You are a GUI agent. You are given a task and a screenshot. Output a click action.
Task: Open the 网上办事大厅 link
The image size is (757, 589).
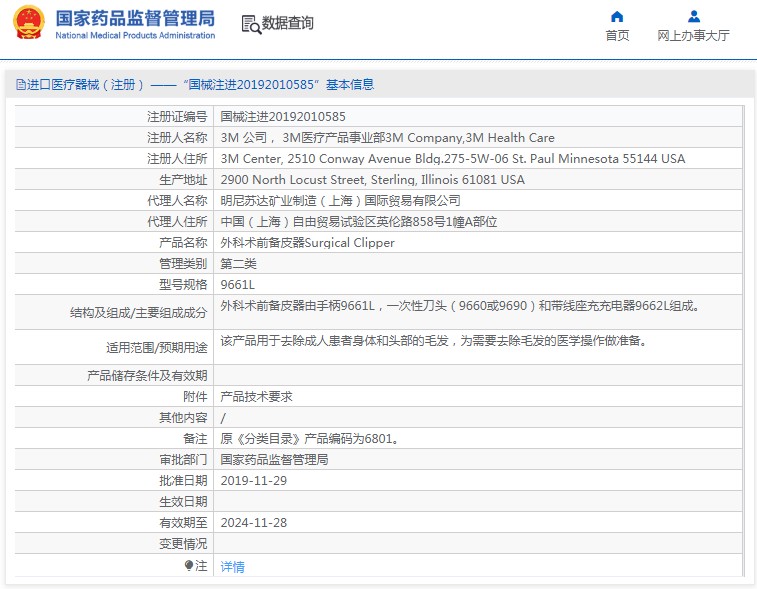tap(693, 35)
